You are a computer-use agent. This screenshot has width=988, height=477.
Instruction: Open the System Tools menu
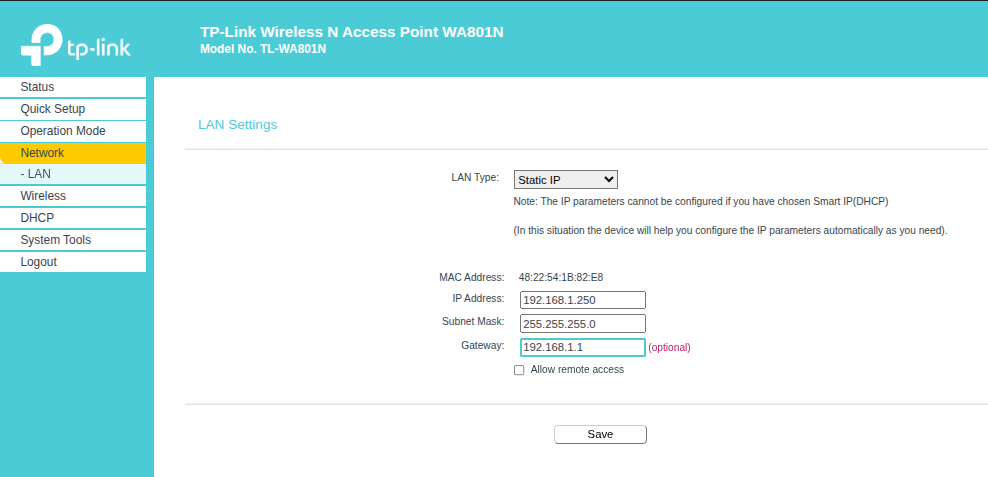tap(73, 240)
